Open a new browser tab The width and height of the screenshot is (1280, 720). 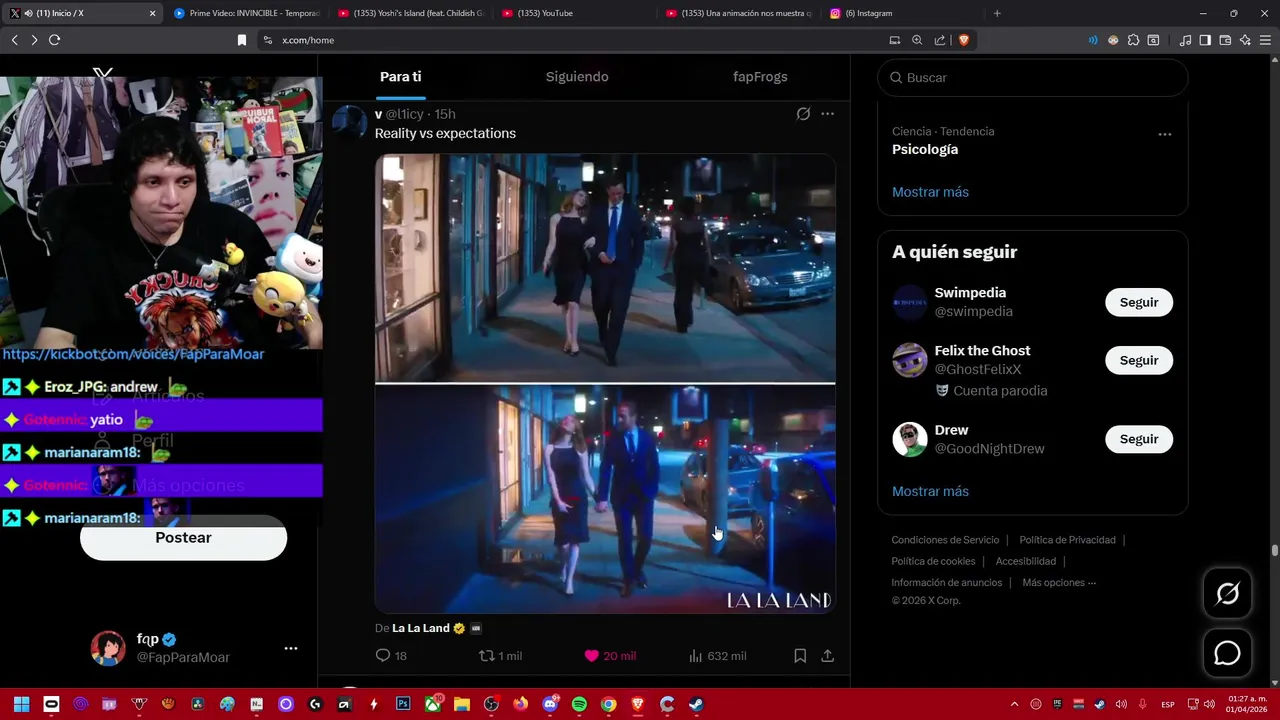[997, 13]
